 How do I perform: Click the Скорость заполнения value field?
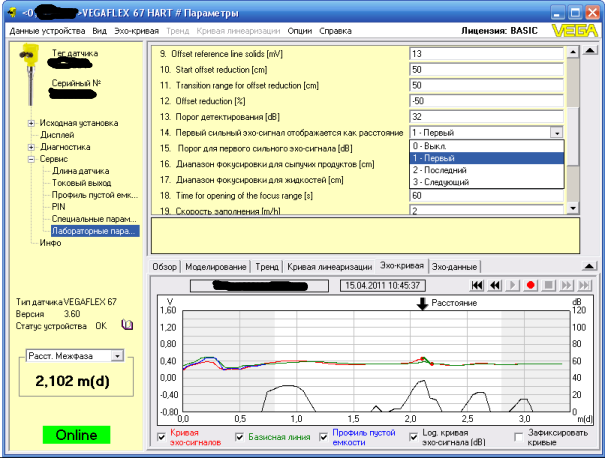point(486,210)
